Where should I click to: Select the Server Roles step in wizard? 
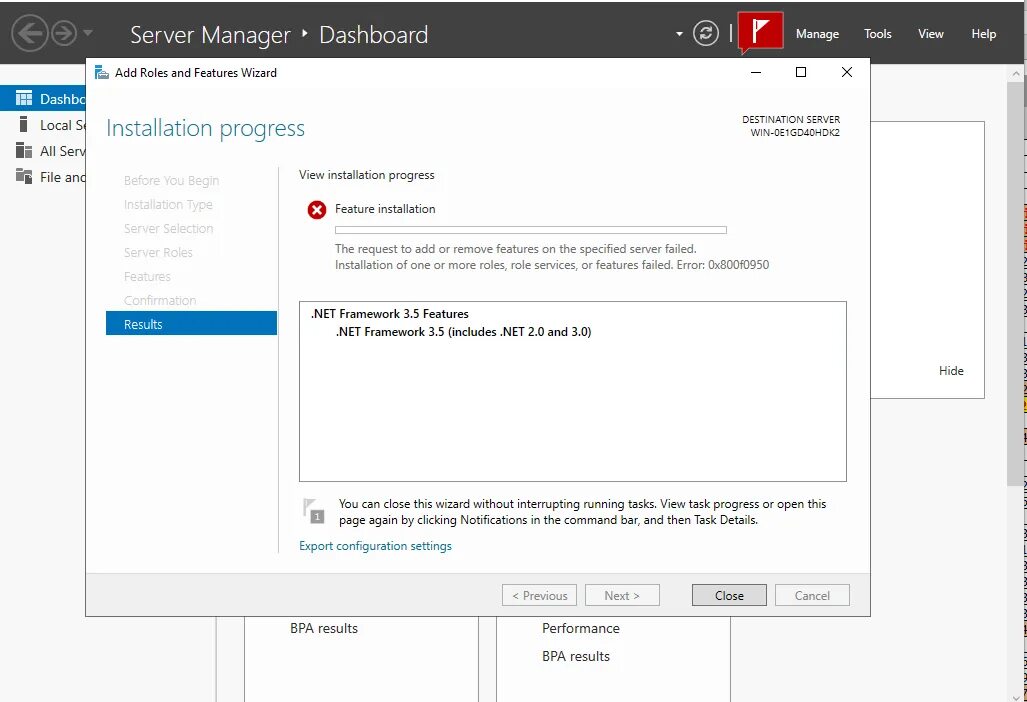[159, 252]
